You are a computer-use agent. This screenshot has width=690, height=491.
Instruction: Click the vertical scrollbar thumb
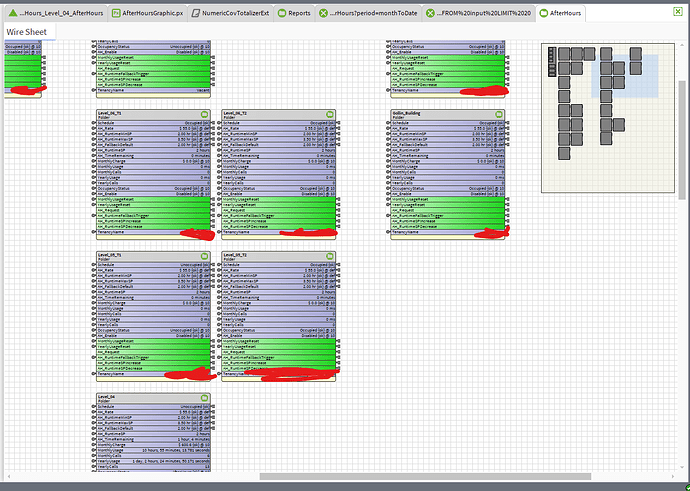coord(682,140)
